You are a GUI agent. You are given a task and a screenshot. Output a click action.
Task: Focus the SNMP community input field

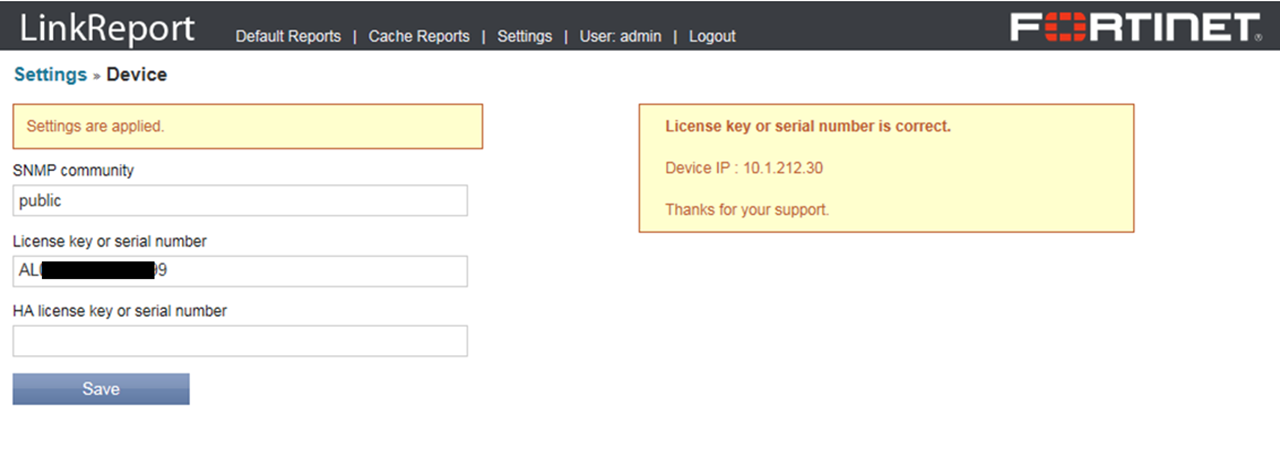coord(240,201)
